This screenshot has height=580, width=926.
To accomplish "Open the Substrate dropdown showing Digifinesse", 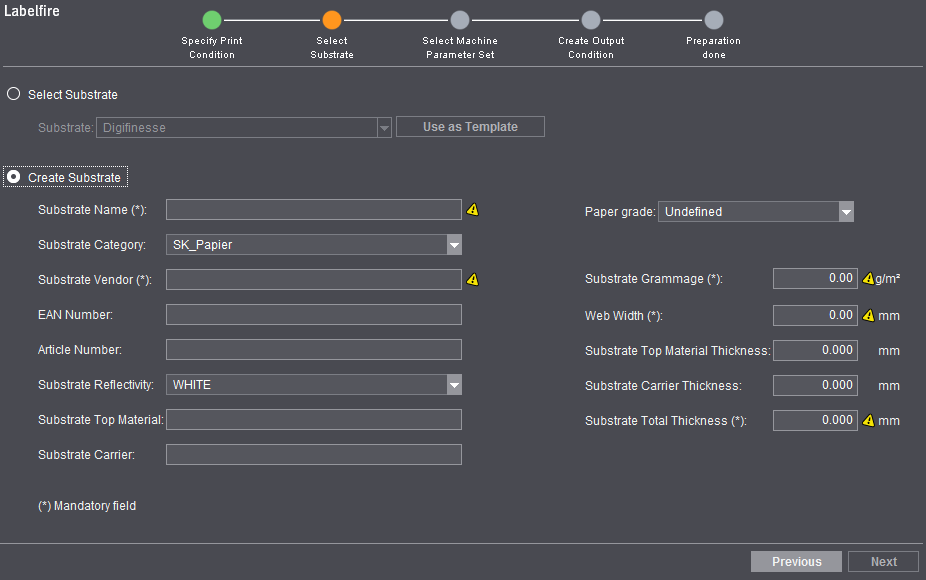I will 244,128.
